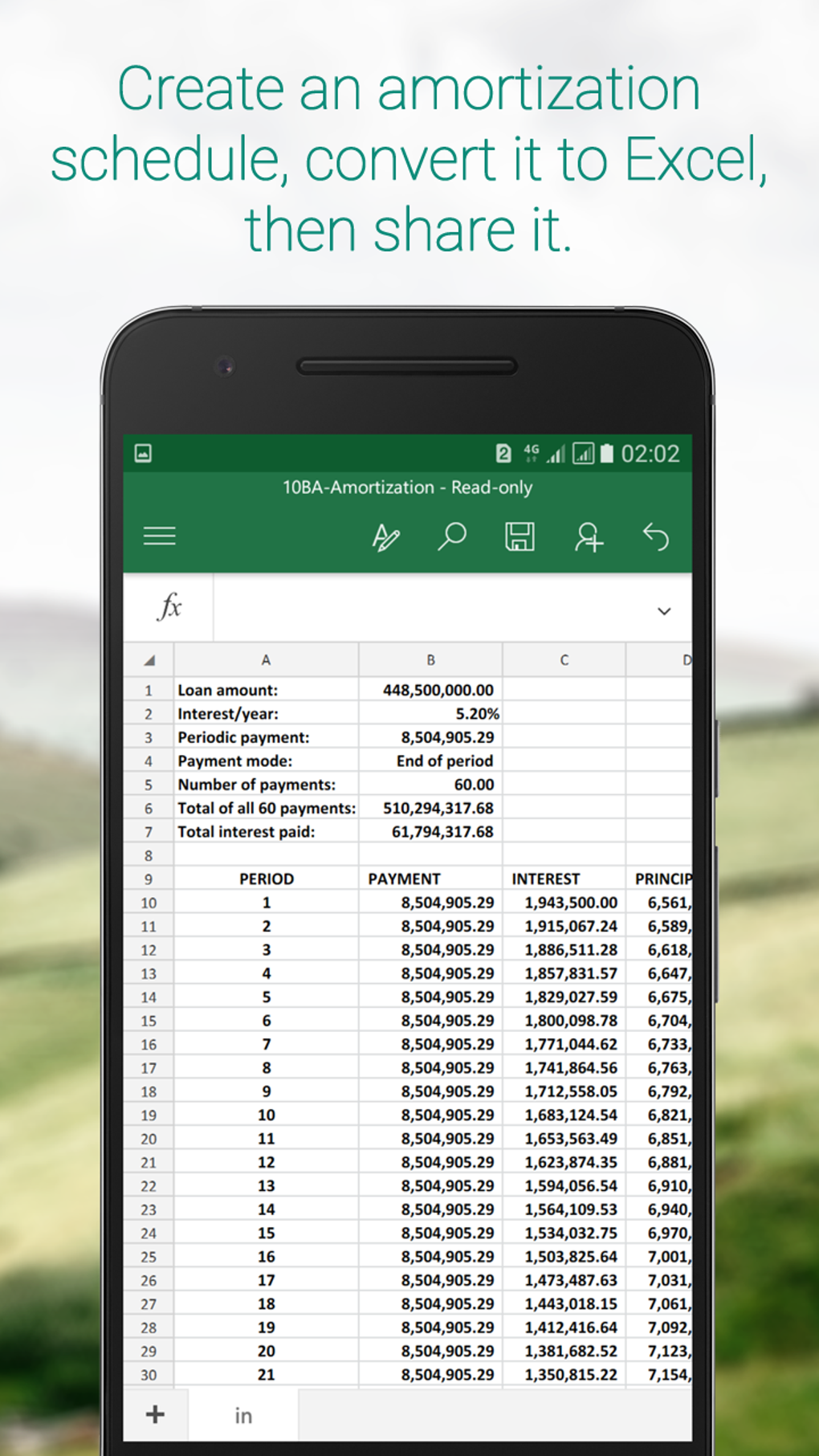Select period cell 10
Image resolution: width=819 pixels, height=1456 pixels.
pos(266,1115)
